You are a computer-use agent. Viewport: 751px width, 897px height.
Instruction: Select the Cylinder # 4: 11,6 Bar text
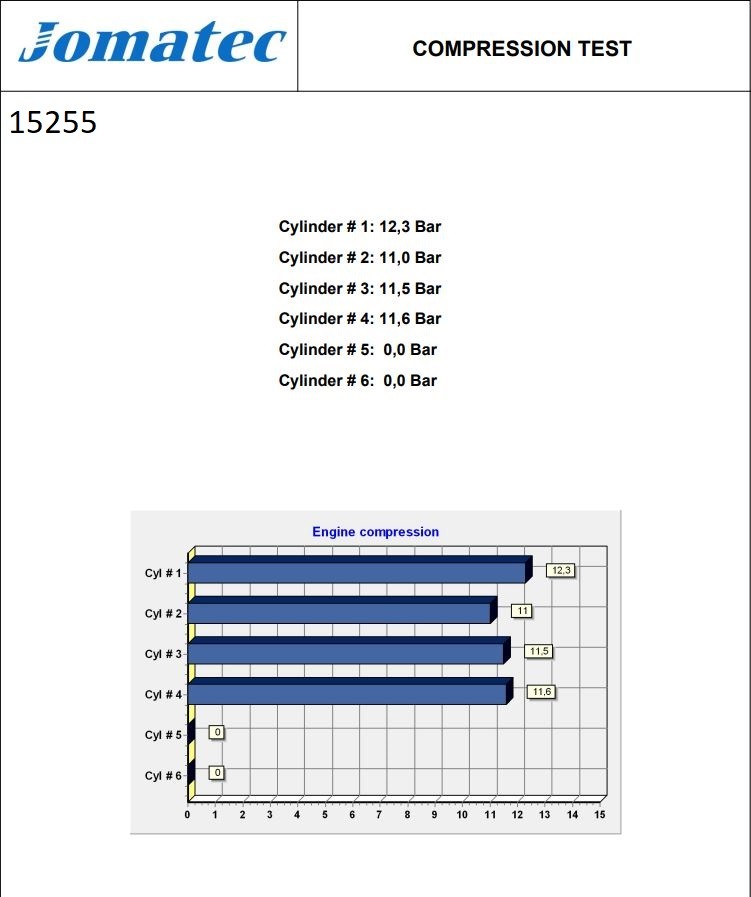(x=359, y=319)
